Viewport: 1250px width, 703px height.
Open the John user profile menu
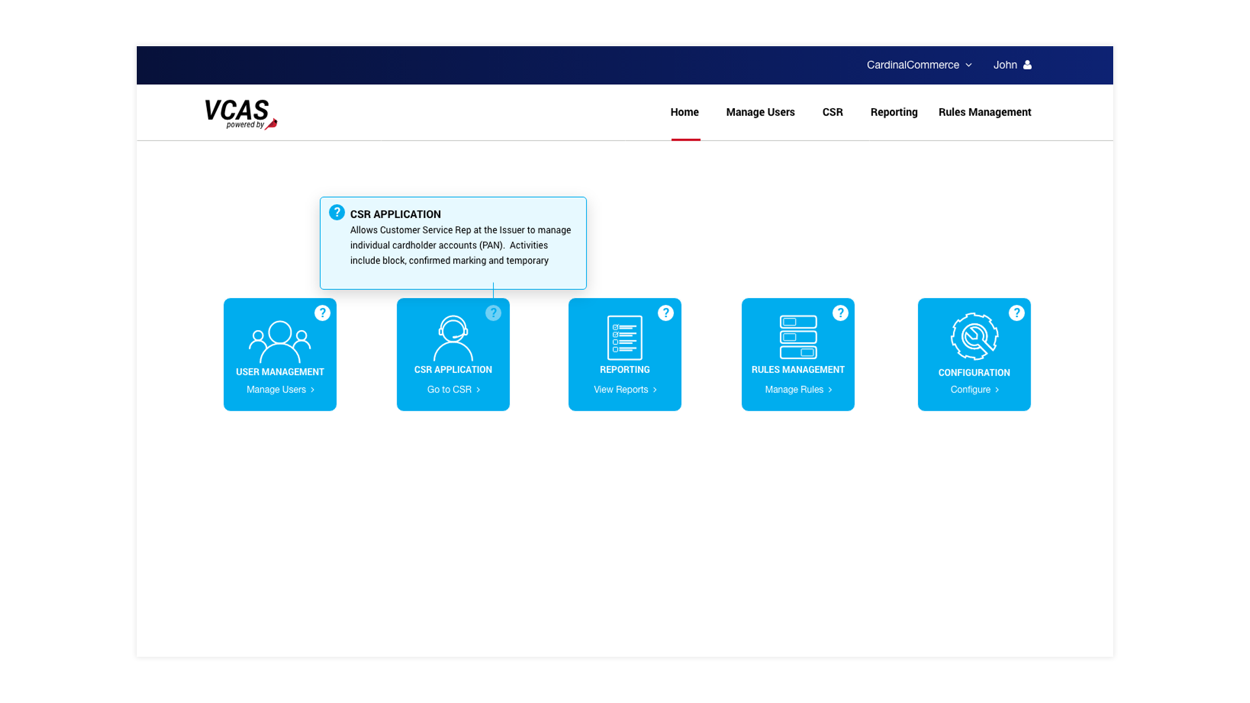click(x=1012, y=65)
